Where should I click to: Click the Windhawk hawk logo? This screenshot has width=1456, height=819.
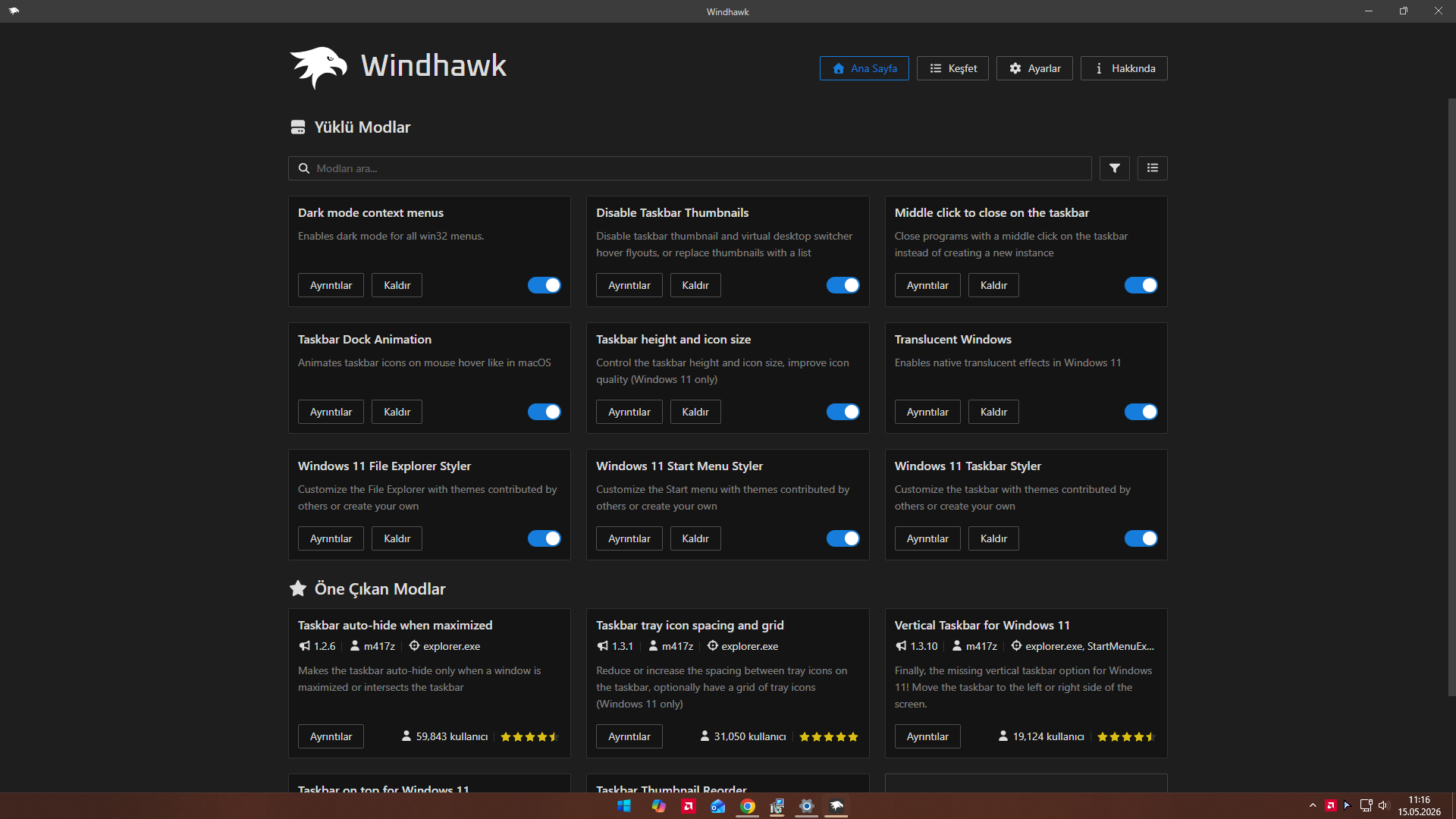(318, 67)
